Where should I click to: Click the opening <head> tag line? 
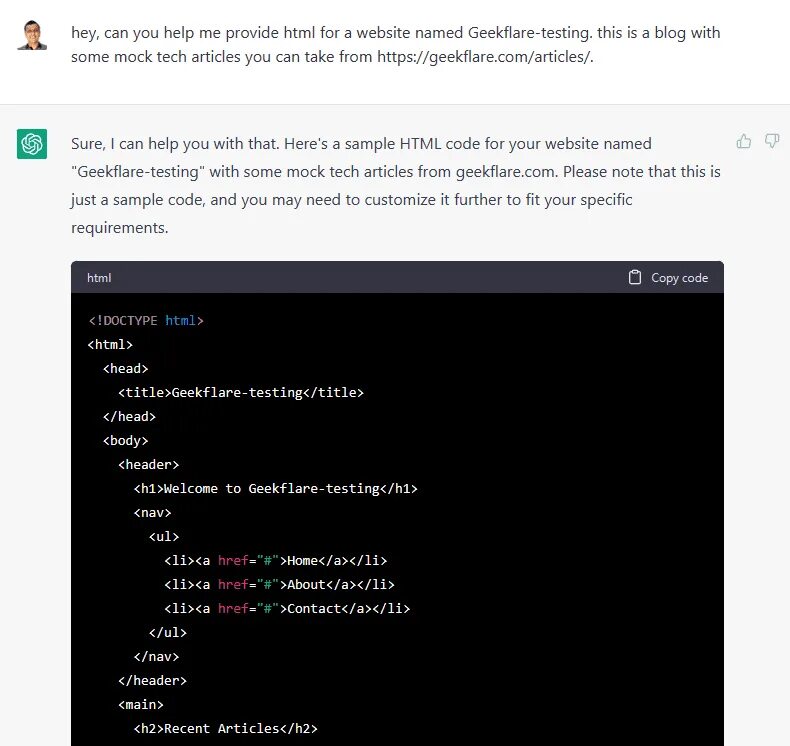coord(125,369)
